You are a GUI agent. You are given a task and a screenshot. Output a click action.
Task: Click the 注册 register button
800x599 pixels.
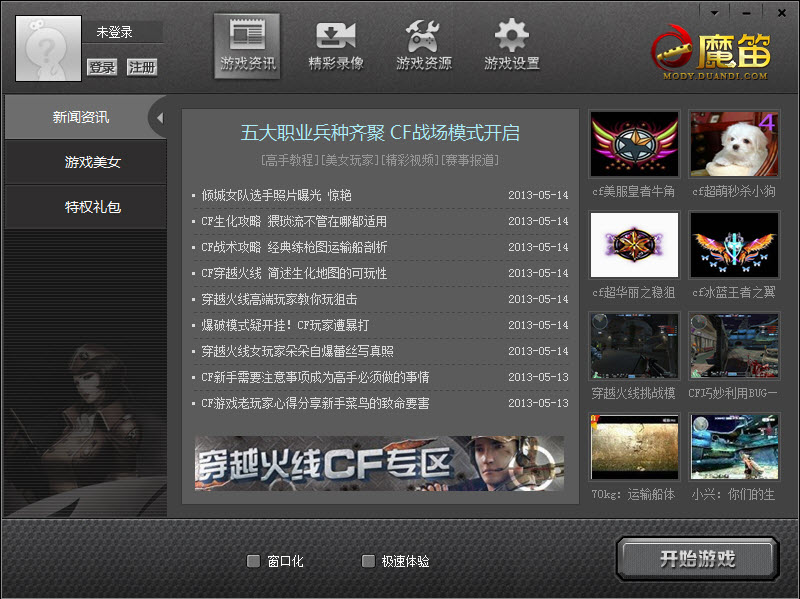click(142, 67)
